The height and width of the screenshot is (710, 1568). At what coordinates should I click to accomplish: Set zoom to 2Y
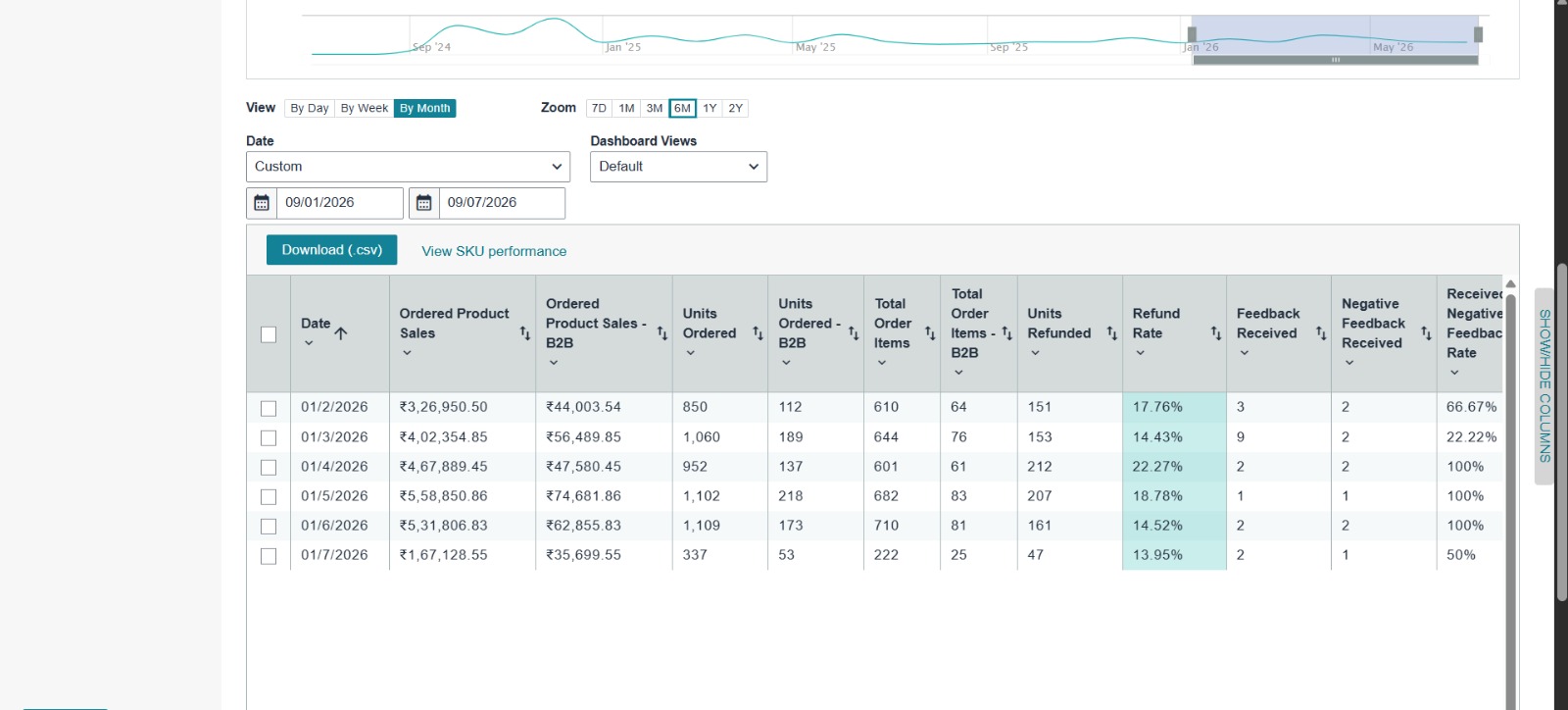pos(736,109)
